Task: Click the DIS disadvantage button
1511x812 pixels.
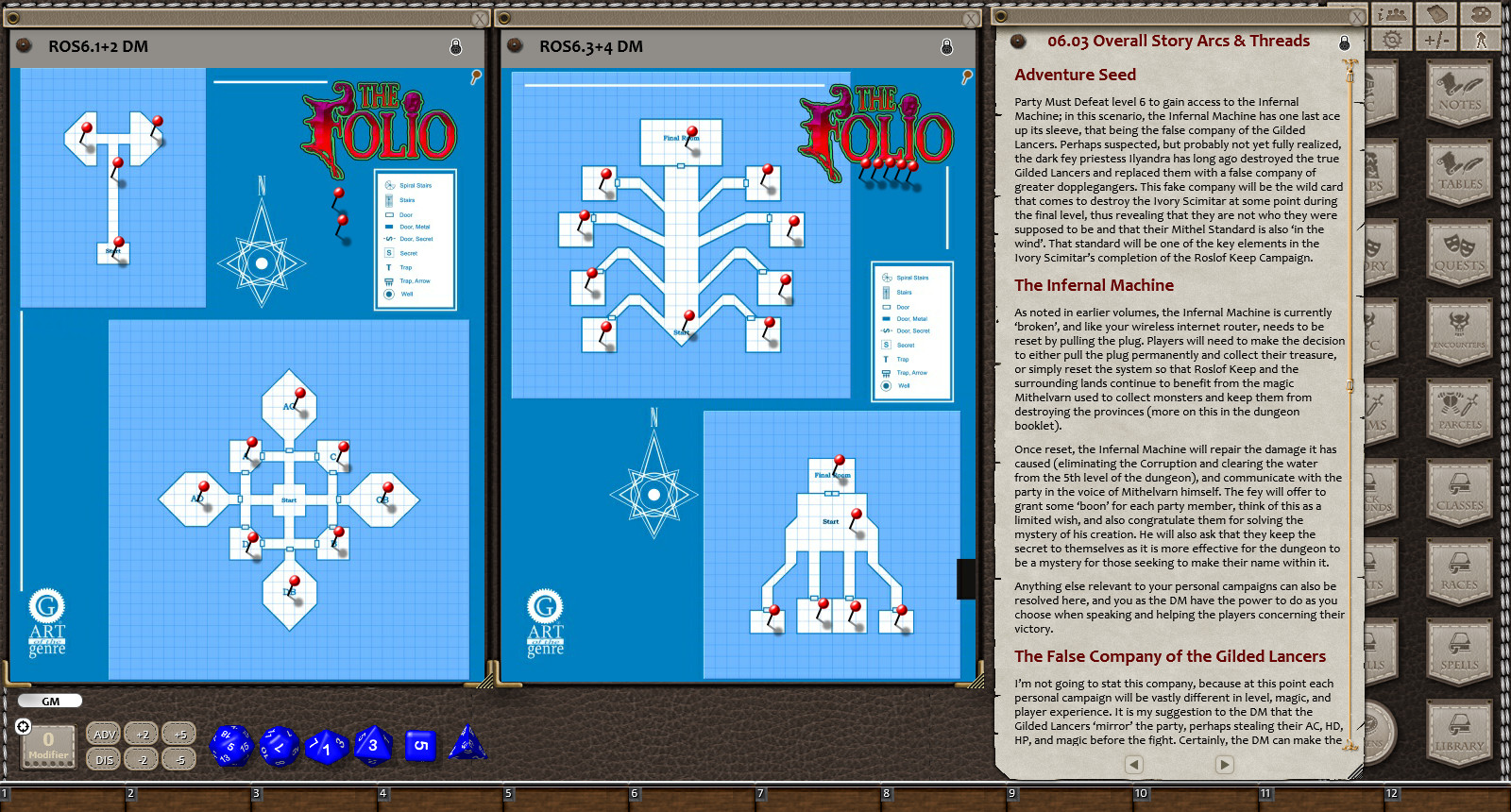Action: coord(104,759)
